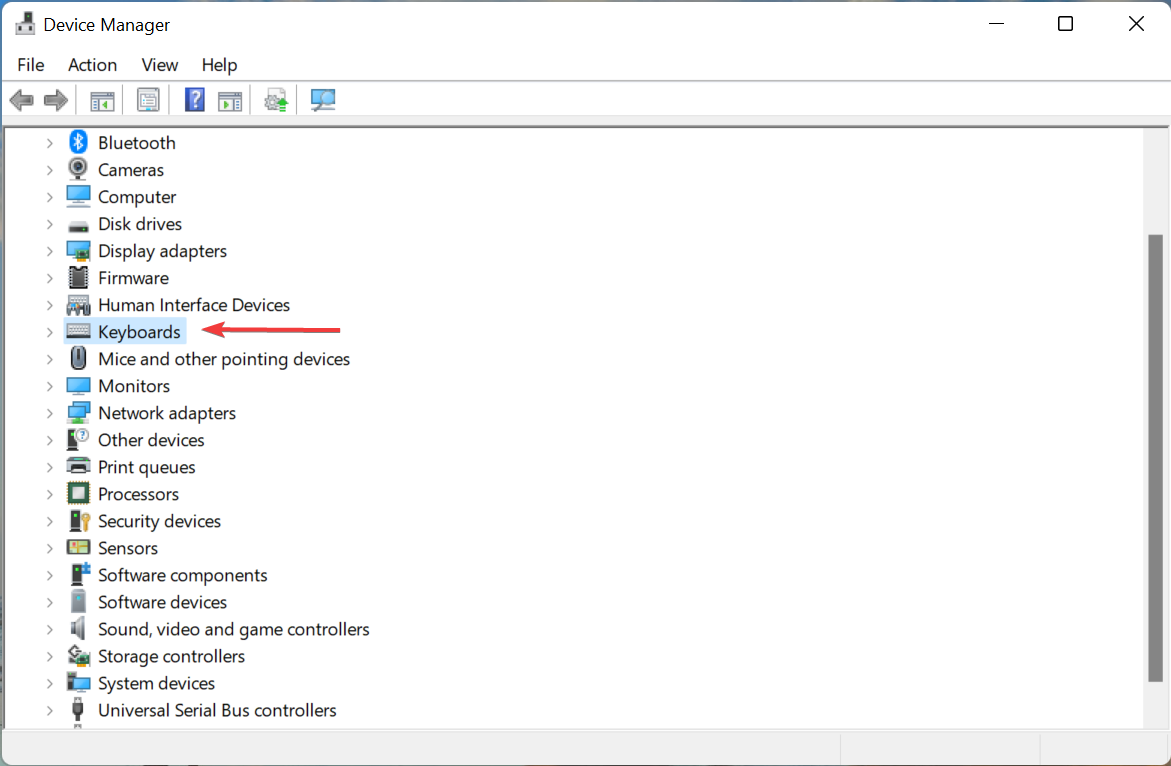Open Help using the blue question mark icon
1171x766 pixels.
click(194, 99)
